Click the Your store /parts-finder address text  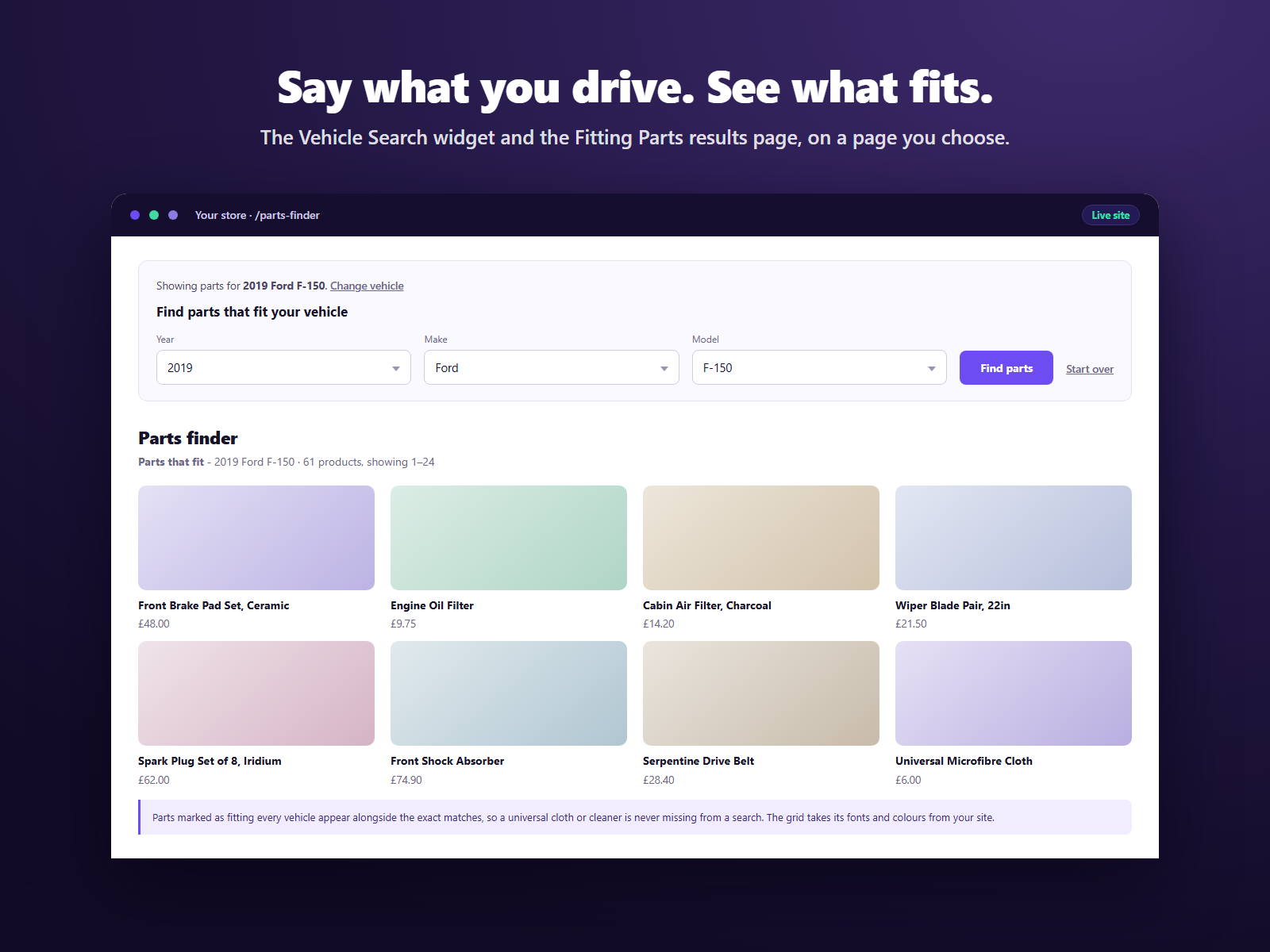pyautogui.click(x=257, y=215)
